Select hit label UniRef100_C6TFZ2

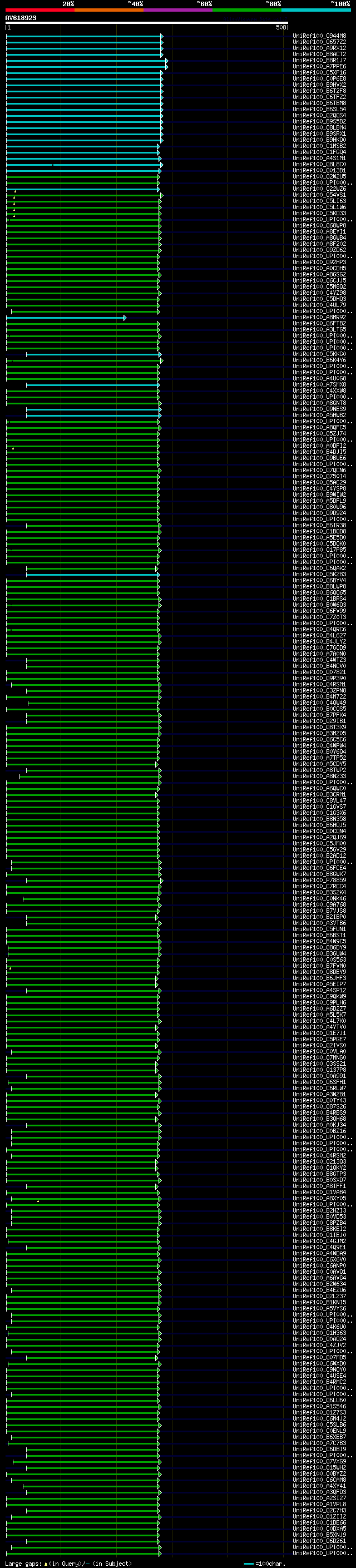pyautogui.click(x=319, y=97)
